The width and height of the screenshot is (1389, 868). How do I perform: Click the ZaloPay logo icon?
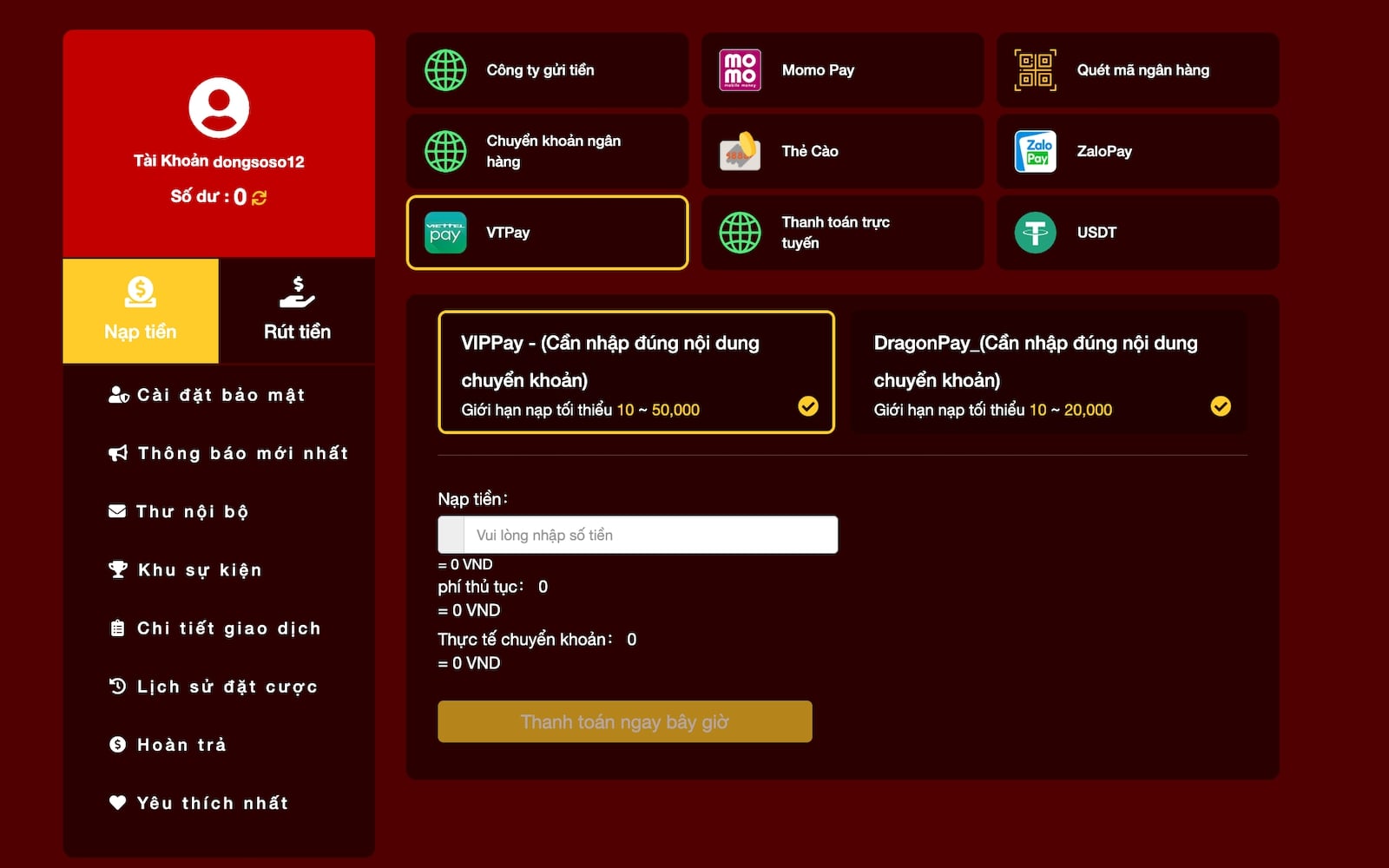tap(1036, 151)
